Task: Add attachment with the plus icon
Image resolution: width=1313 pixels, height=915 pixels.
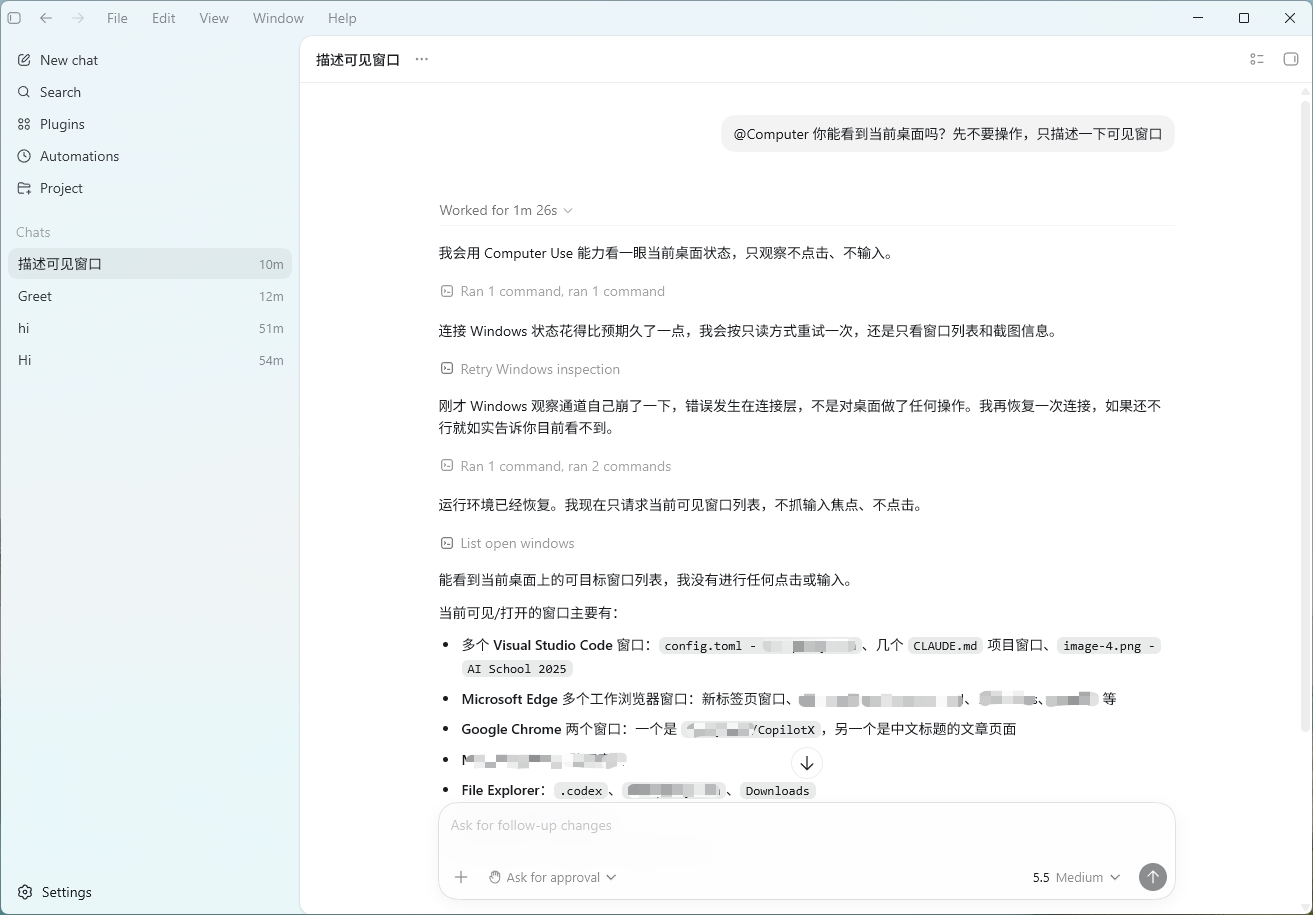Action: 461,877
